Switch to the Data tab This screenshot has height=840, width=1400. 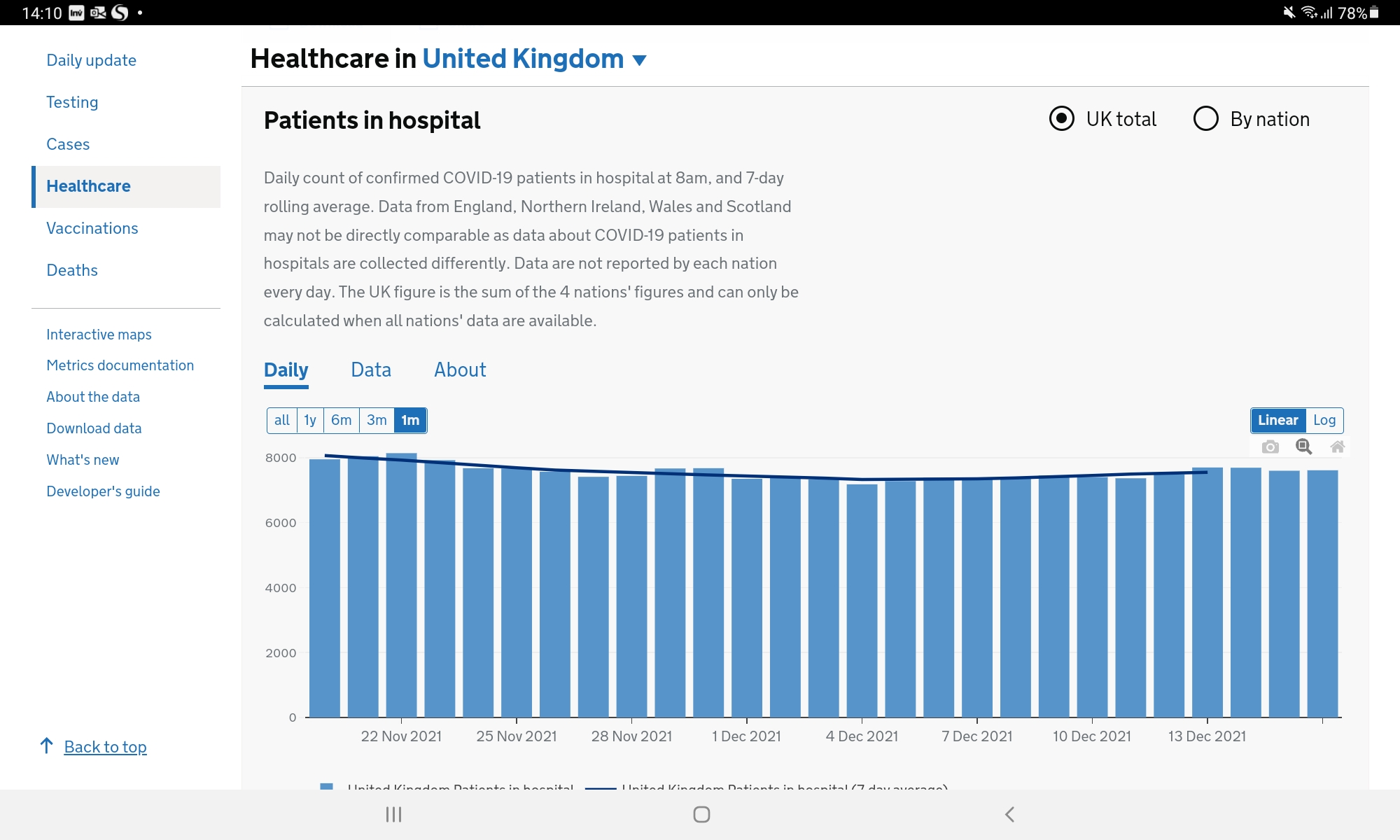(371, 370)
